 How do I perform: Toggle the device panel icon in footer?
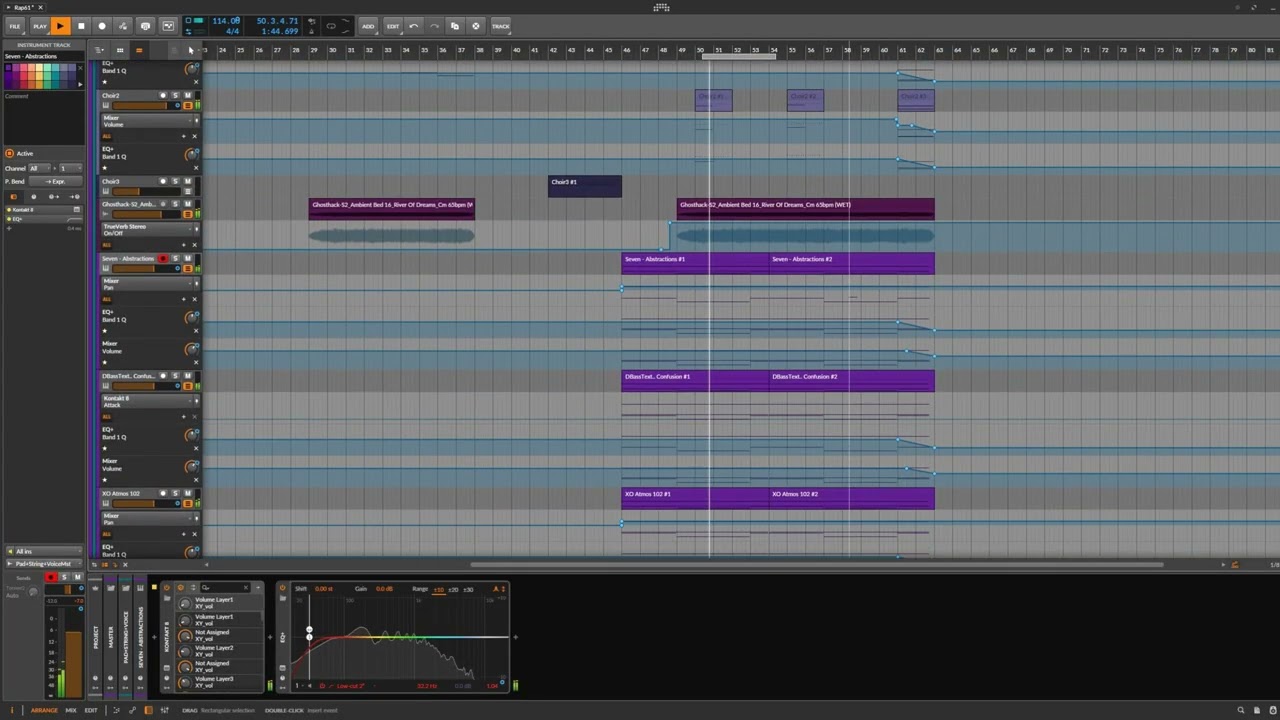pyautogui.click(x=148, y=710)
